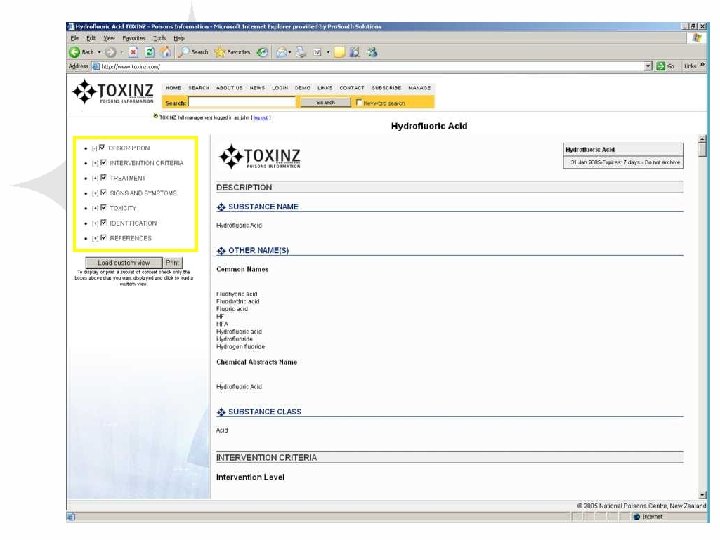
Task: Click the content pane scroll up arrow
Action: 702,139
